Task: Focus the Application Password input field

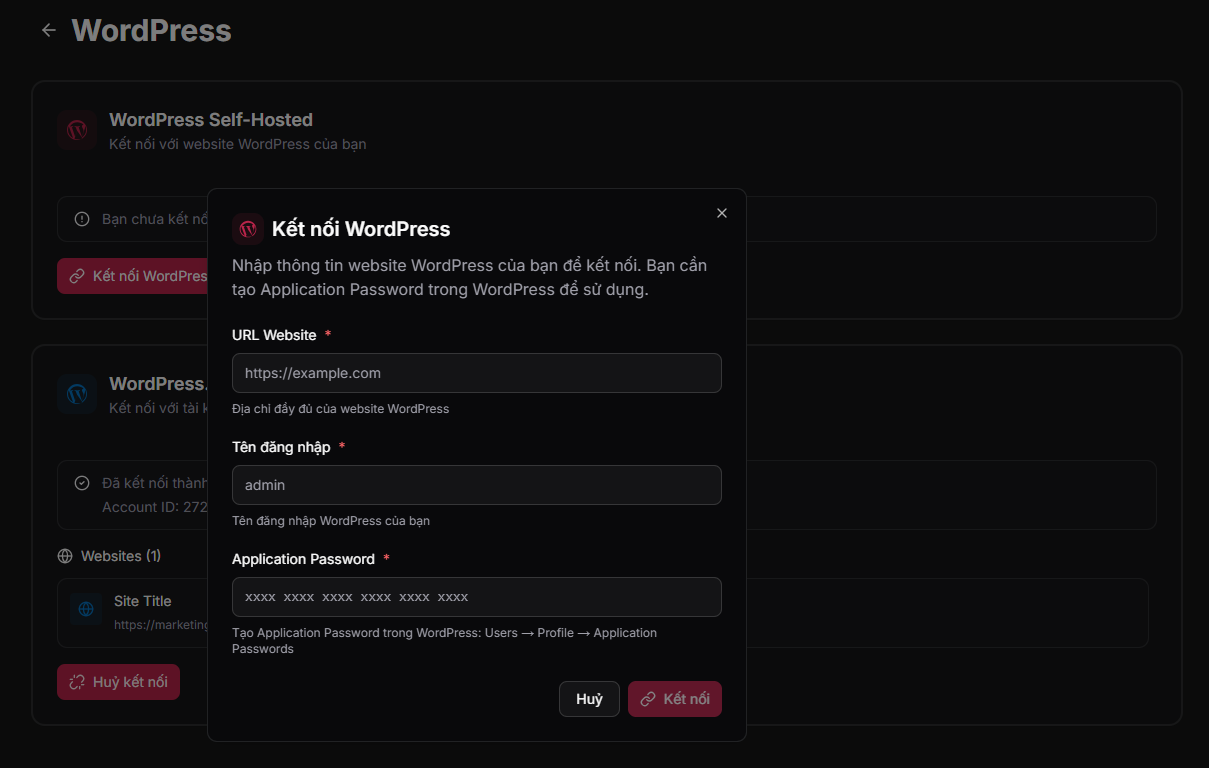Action: (x=476, y=597)
